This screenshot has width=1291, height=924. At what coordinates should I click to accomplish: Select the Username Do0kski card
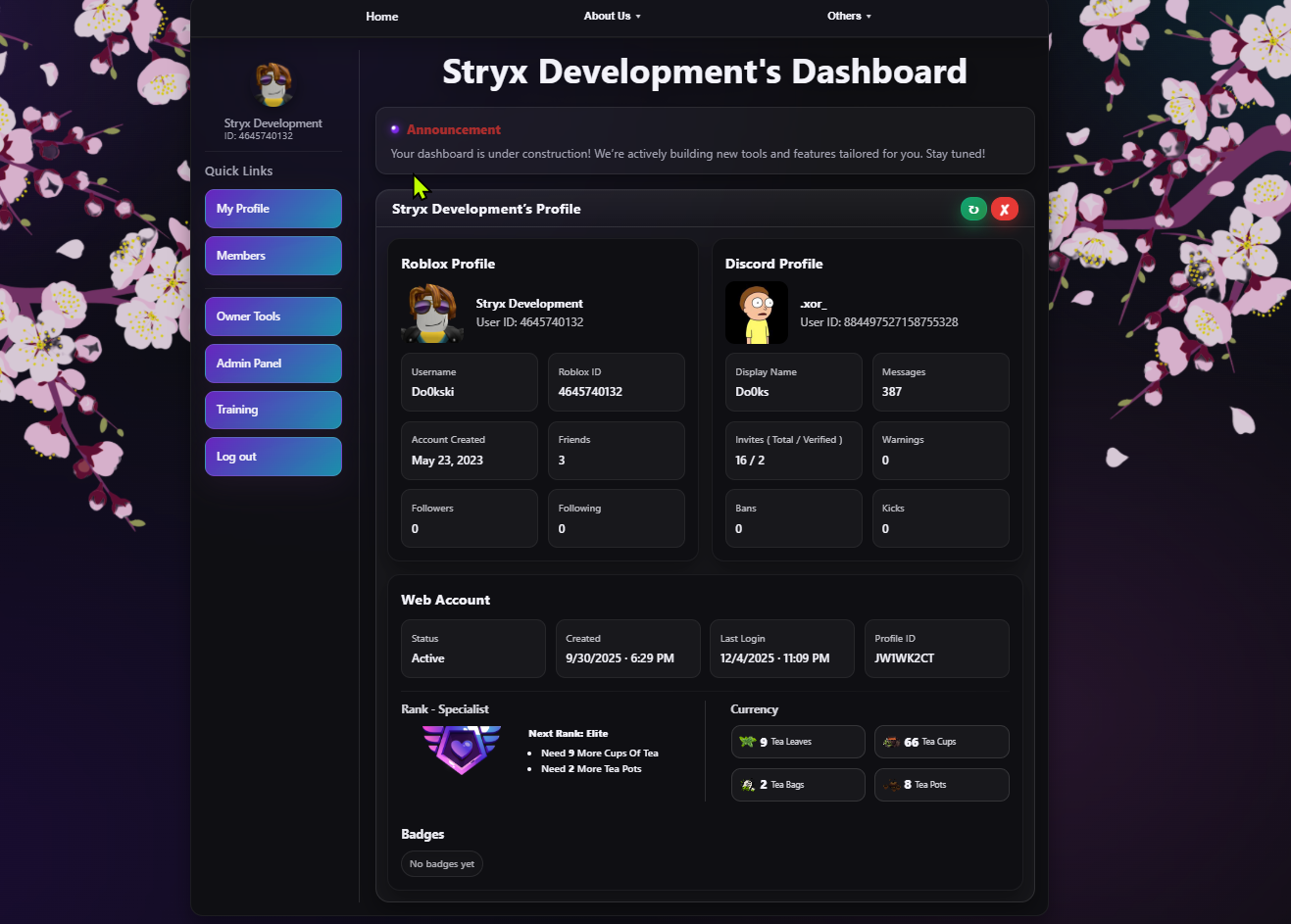(x=470, y=382)
